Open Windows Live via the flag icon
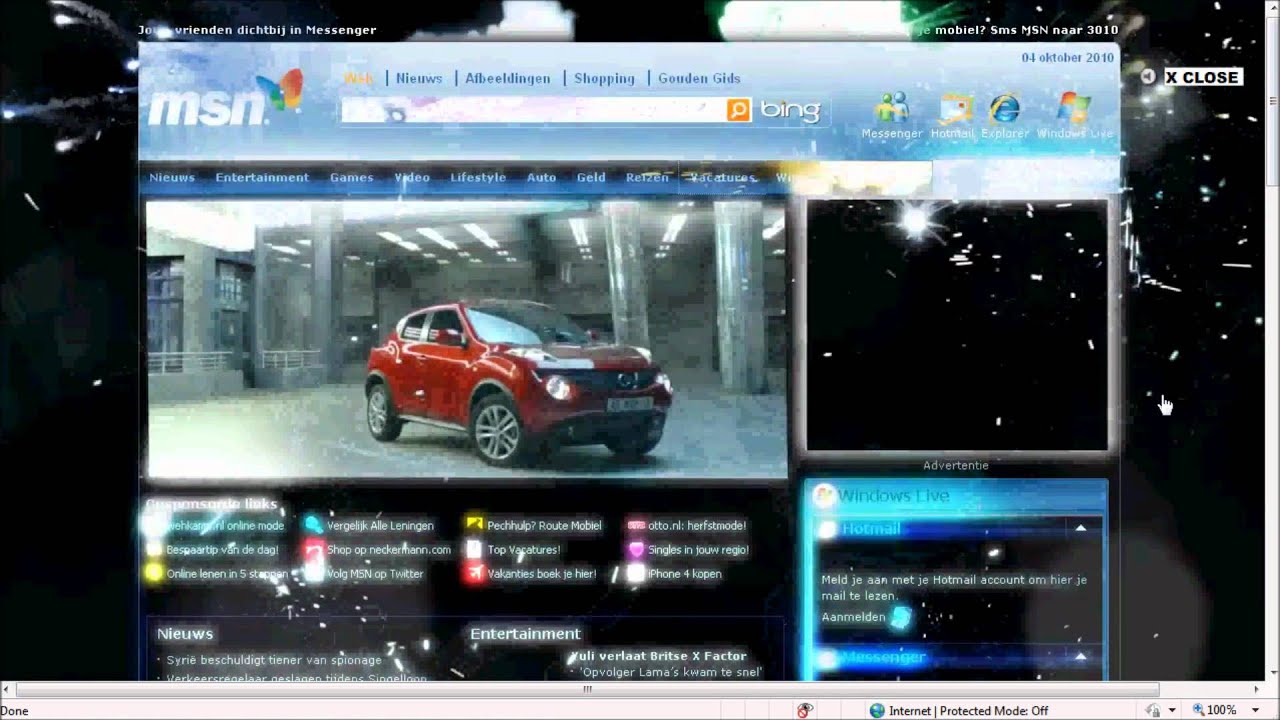 point(1074,108)
